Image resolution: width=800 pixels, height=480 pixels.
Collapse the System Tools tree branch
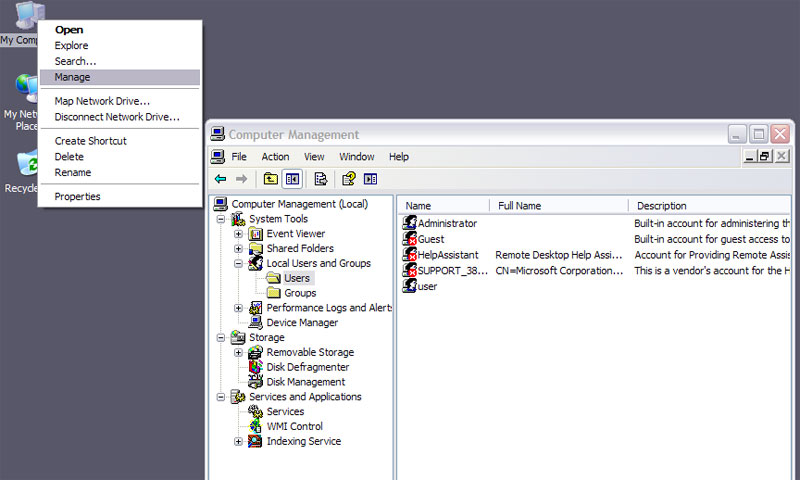[221, 219]
